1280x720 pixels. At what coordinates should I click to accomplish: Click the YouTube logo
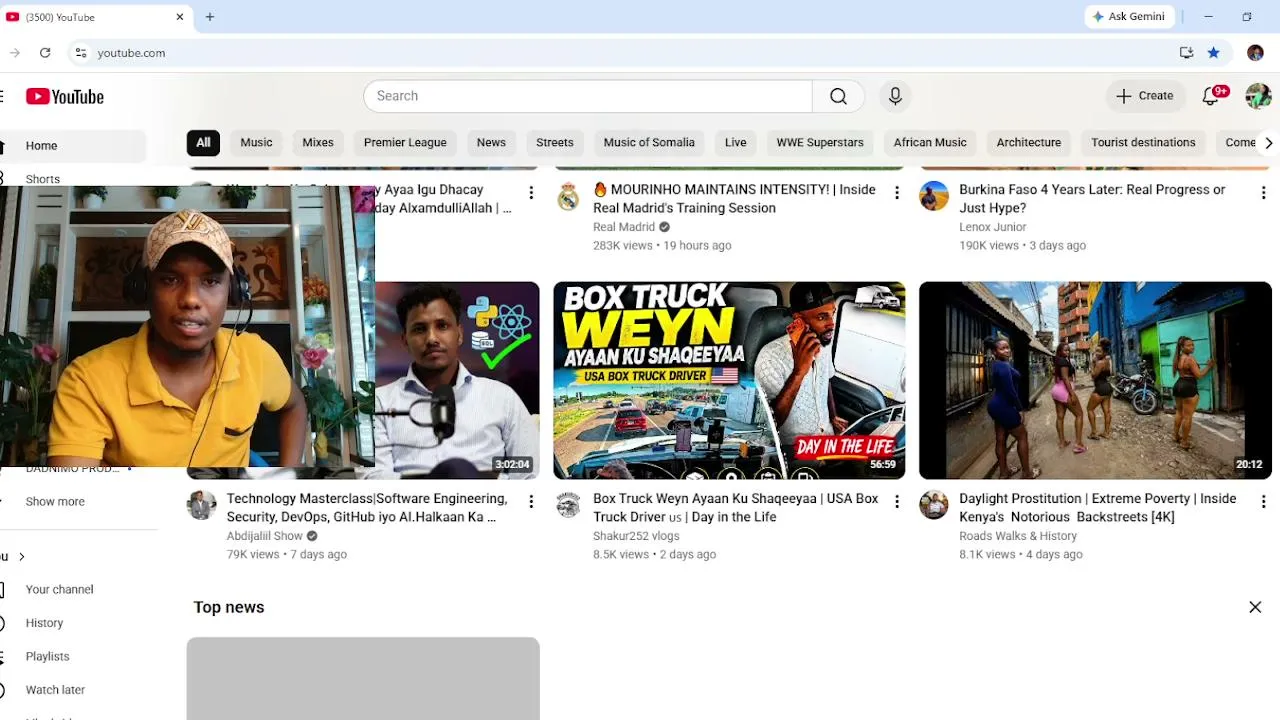pyautogui.click(x=65, y=97)
